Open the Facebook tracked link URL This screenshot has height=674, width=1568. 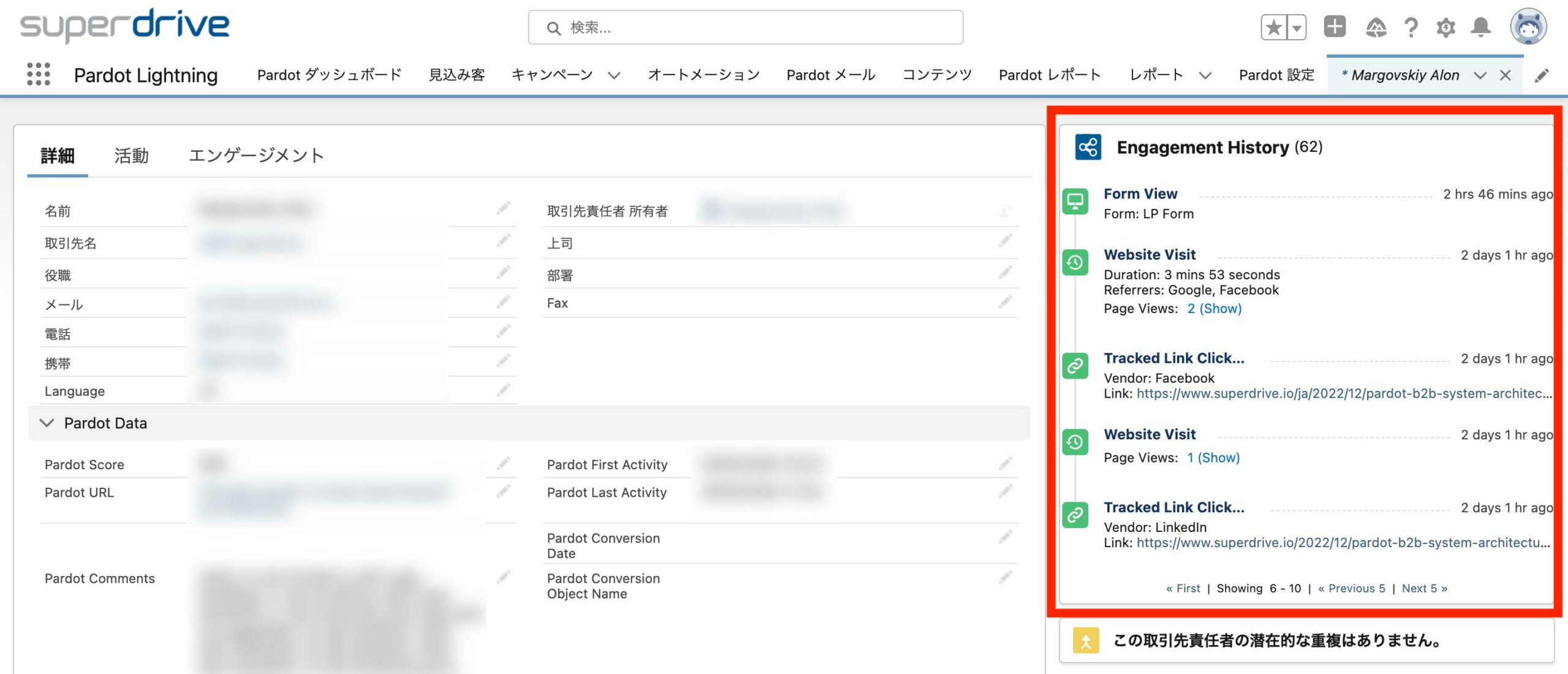tap(1344, 393)
